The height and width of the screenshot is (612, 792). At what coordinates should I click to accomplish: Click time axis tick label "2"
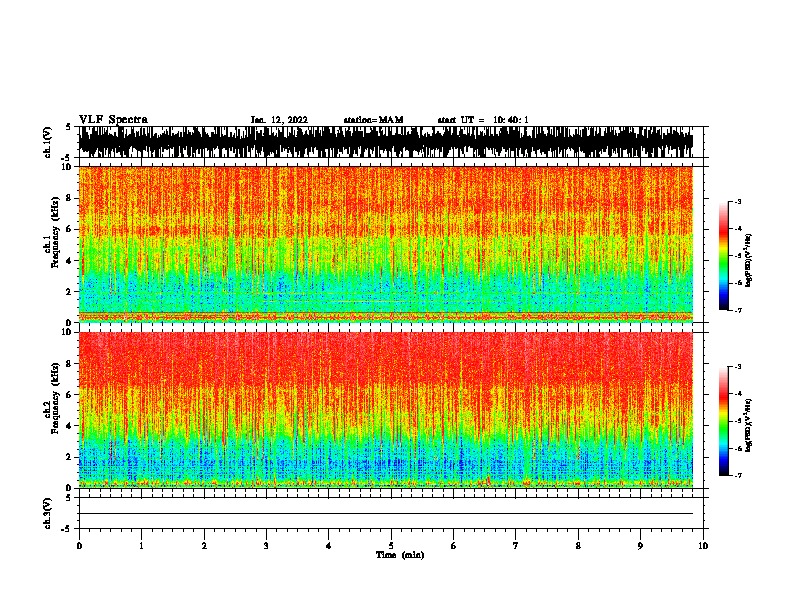click(204, 546)
